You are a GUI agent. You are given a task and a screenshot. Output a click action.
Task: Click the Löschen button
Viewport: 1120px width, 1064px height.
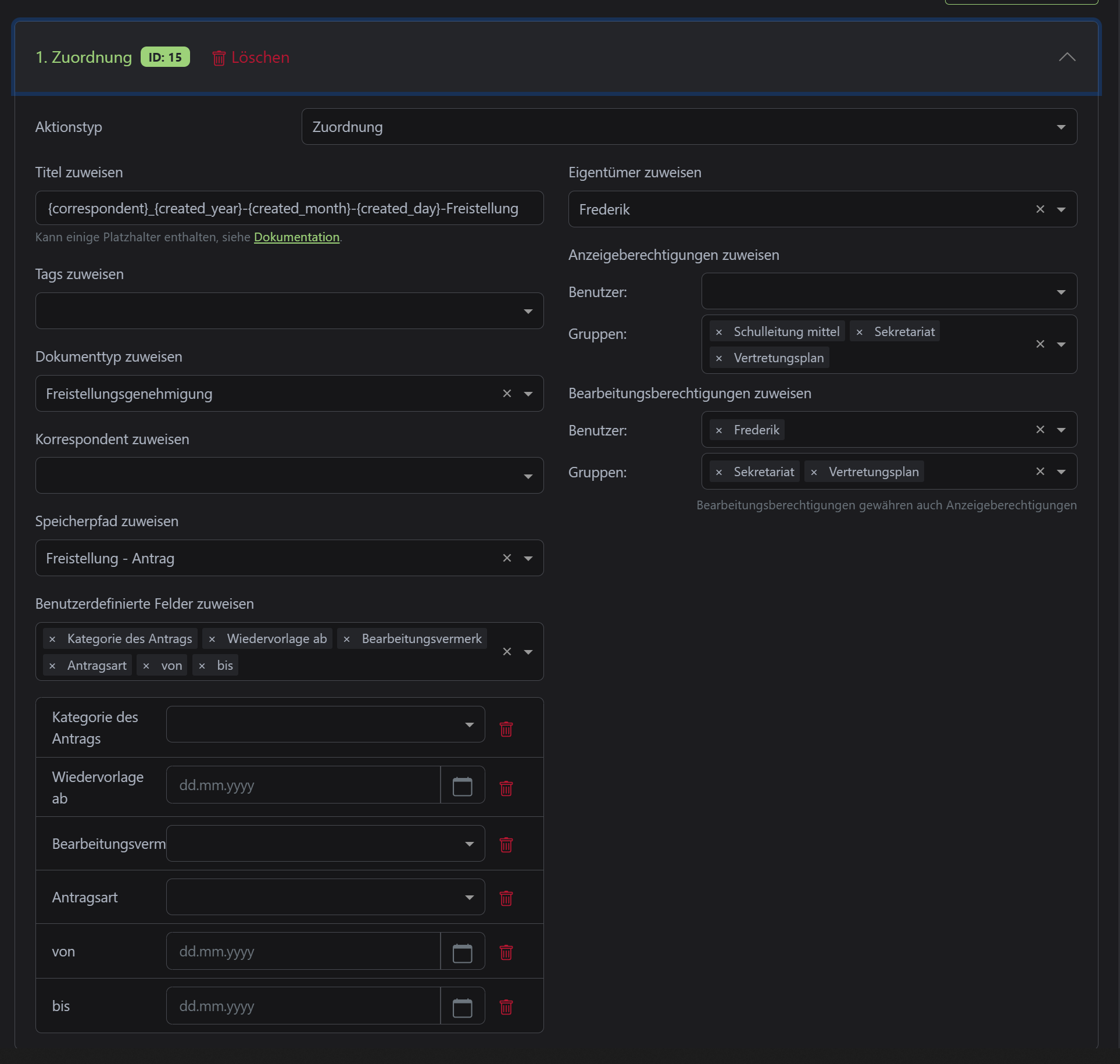click(x=251, y=58)
